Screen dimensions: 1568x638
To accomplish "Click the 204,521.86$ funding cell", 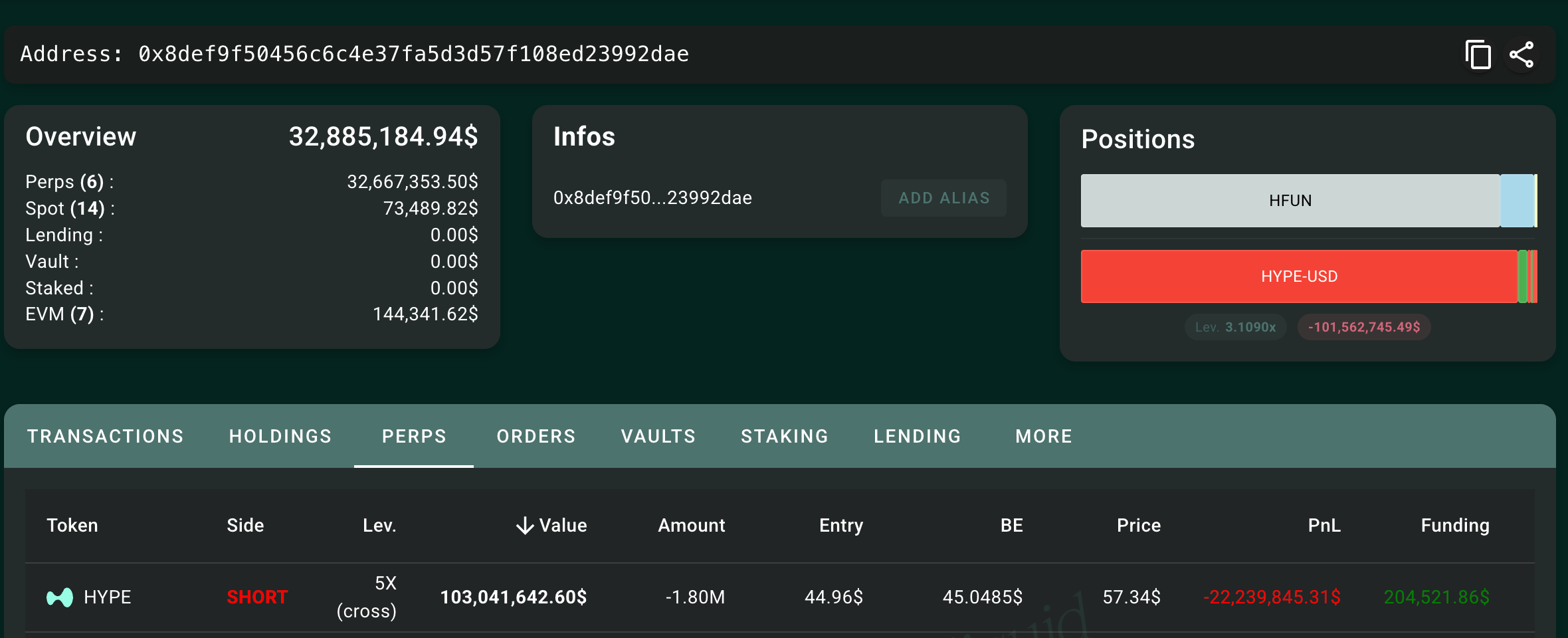I will pyautogui.click(x=1436, y=597).
